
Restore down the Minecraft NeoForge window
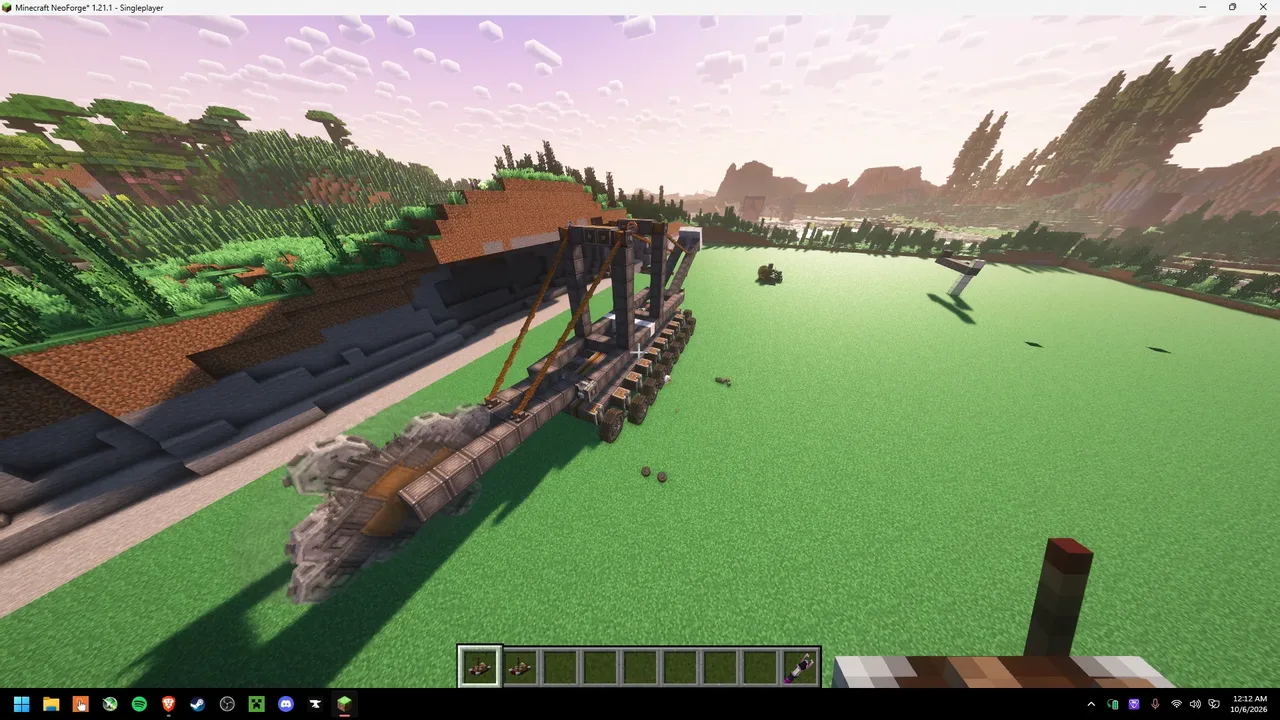point(1232,7)
